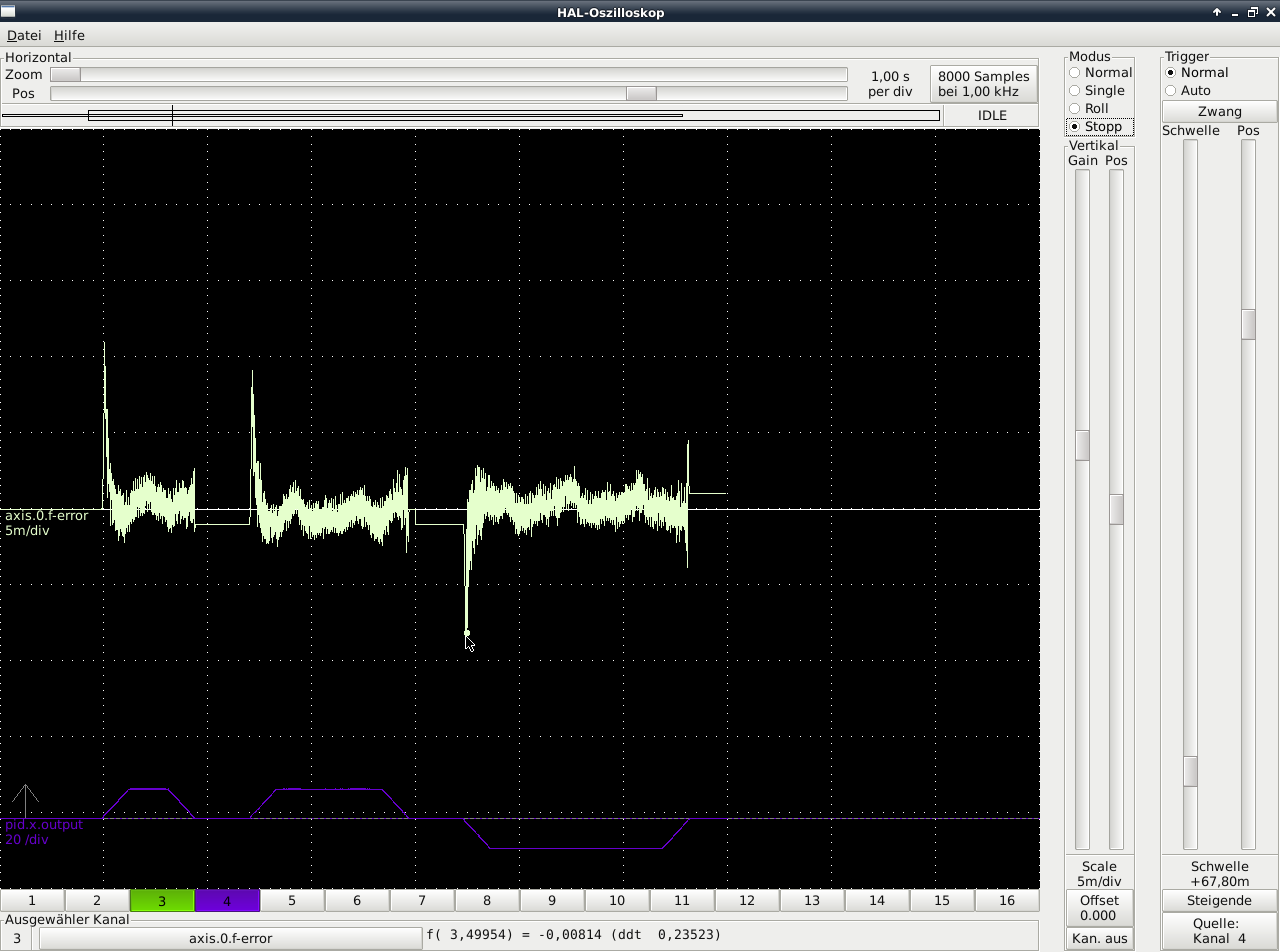Select Normal run mode in Modus

1100,72
